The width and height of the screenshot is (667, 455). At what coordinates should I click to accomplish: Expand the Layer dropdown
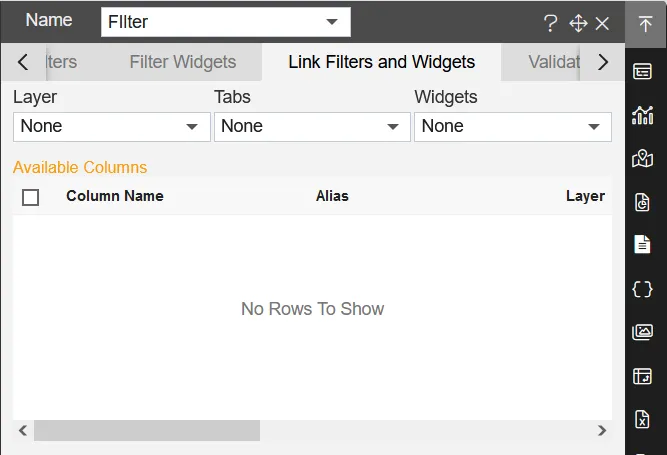pos(111,127)
